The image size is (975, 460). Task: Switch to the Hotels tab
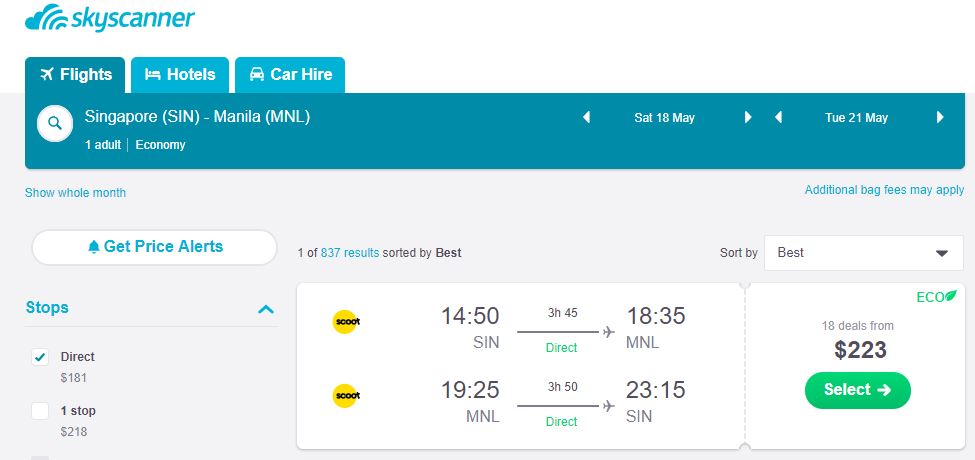180,75
